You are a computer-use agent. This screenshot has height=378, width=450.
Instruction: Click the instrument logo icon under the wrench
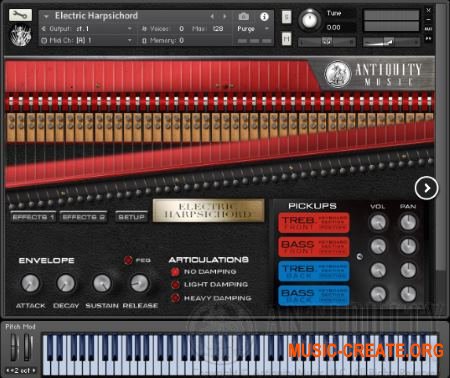pos(20,35)
